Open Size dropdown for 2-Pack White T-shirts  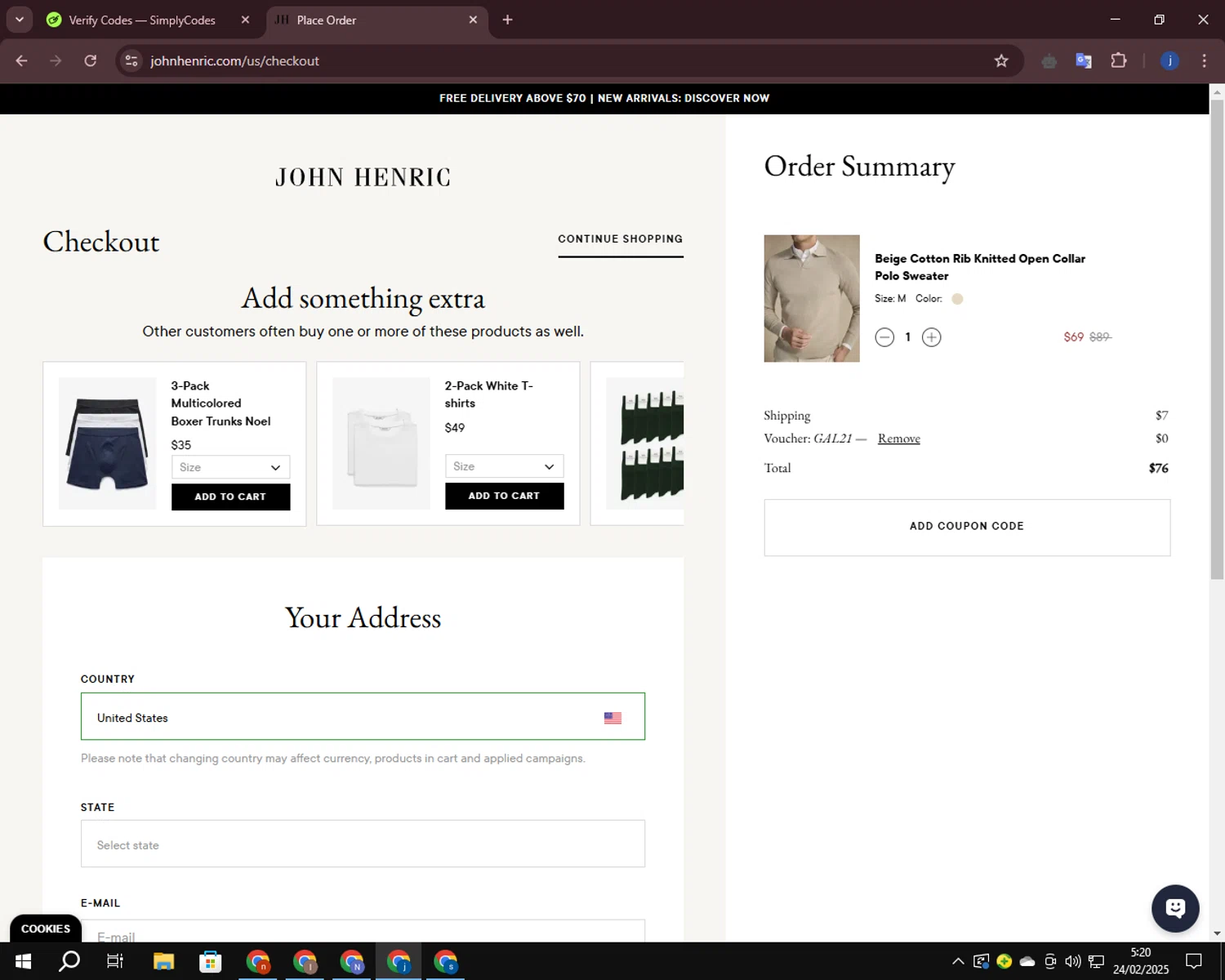point(504,466)
